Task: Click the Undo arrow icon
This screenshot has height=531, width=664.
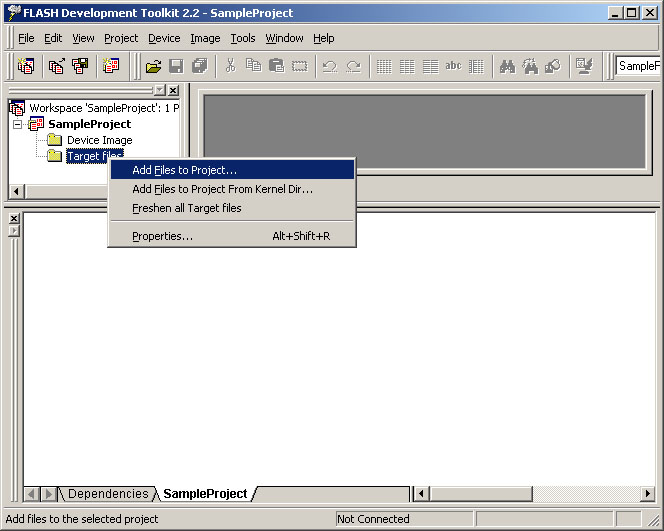Action: [x=329, y=66]
